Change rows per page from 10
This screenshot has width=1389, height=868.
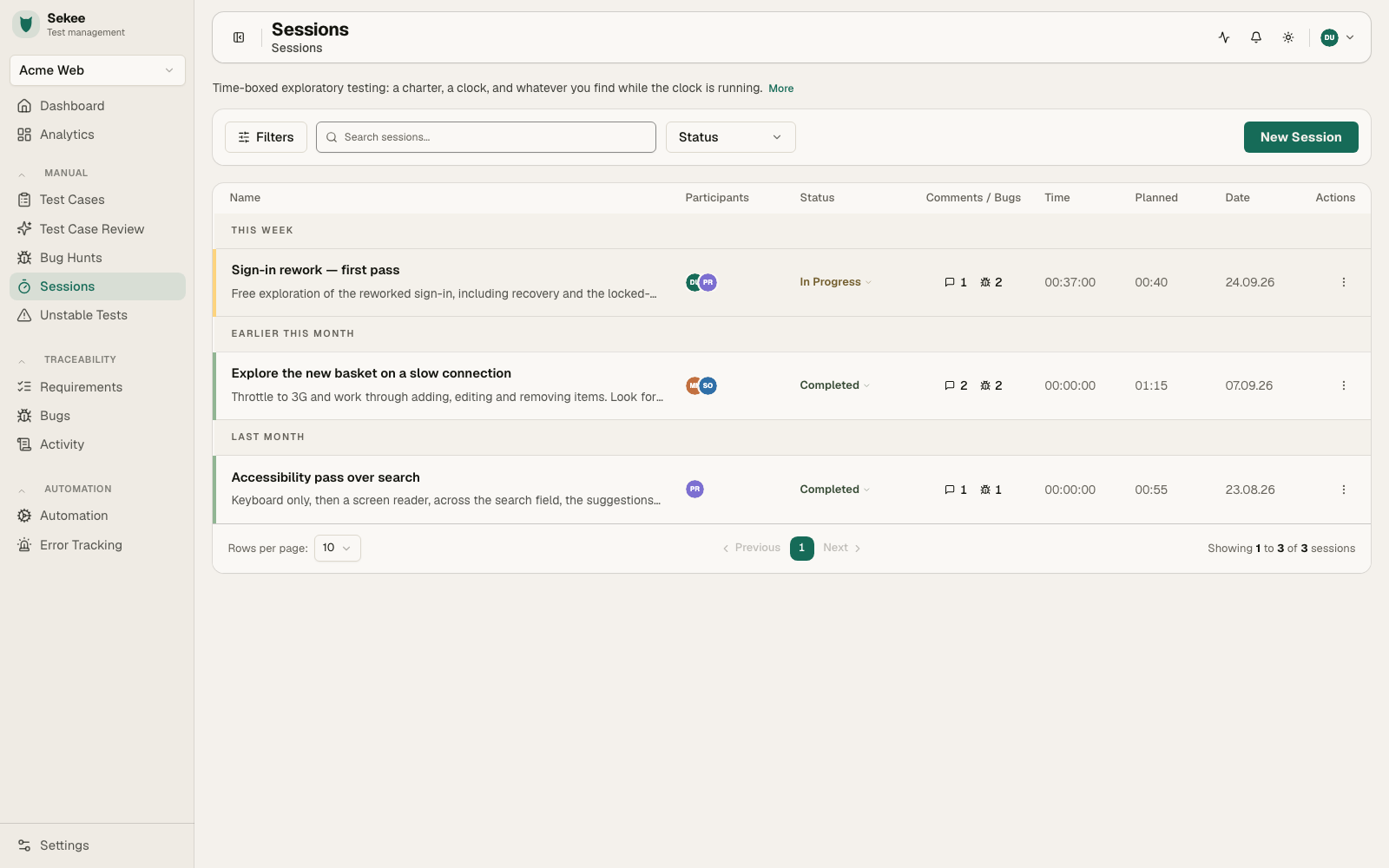337,548
